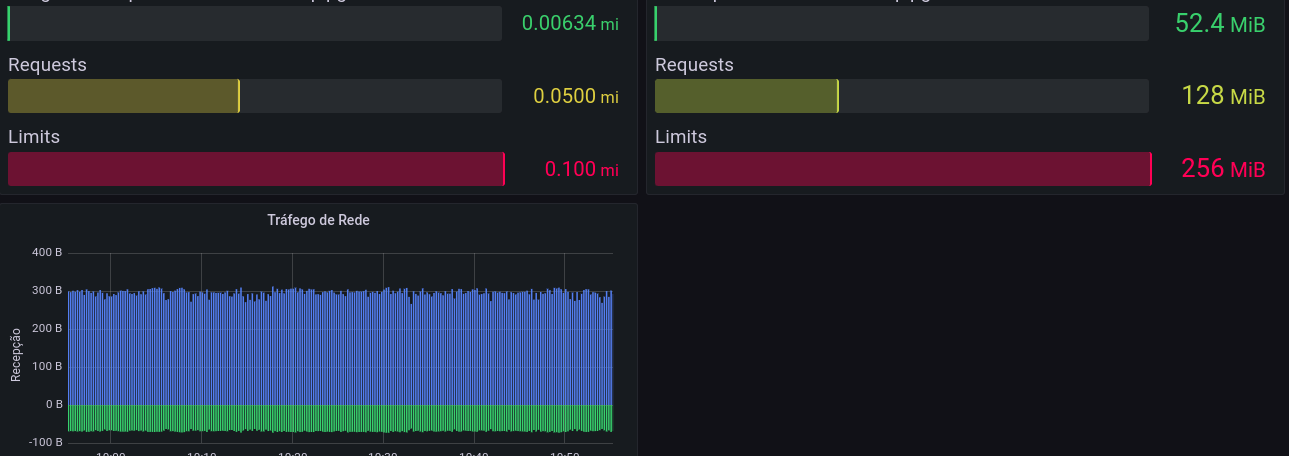Click the Limits label above the 0.100 mi bar

(x=34, y=137)
